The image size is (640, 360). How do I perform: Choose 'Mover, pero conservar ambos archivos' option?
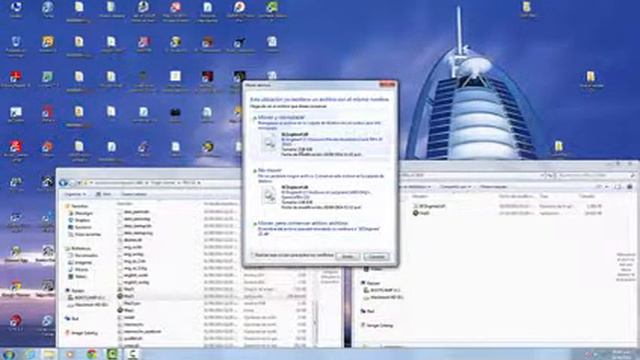(320, 229)
